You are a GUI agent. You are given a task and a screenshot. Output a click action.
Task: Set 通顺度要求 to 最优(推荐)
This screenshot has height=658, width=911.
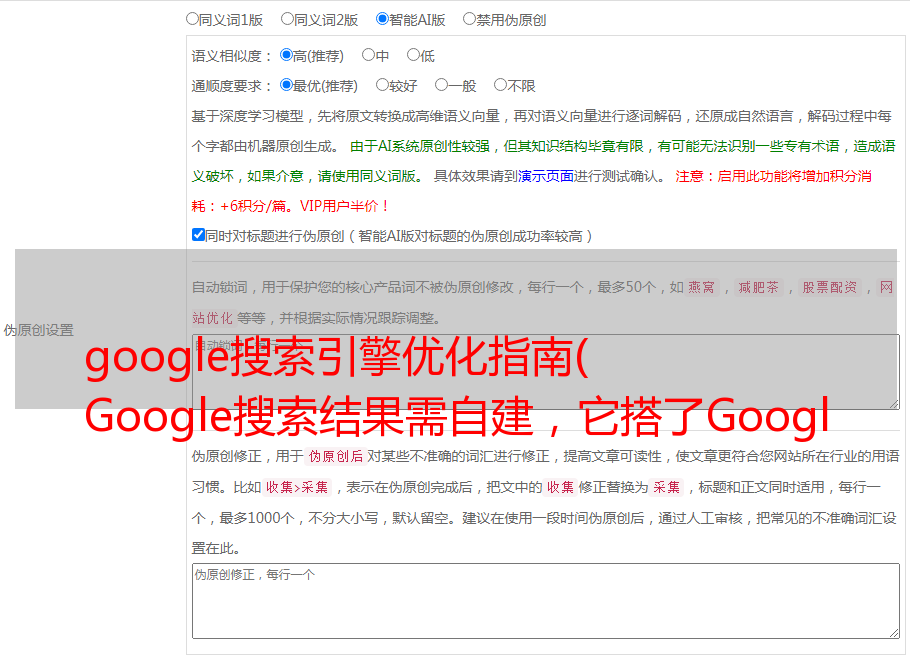coord(286,85)
